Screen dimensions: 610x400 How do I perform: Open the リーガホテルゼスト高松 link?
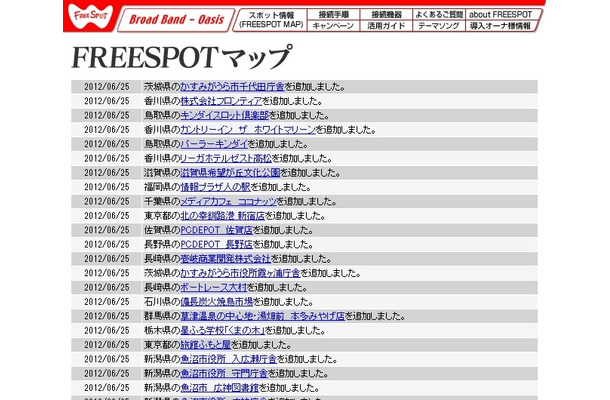[226, 158]
